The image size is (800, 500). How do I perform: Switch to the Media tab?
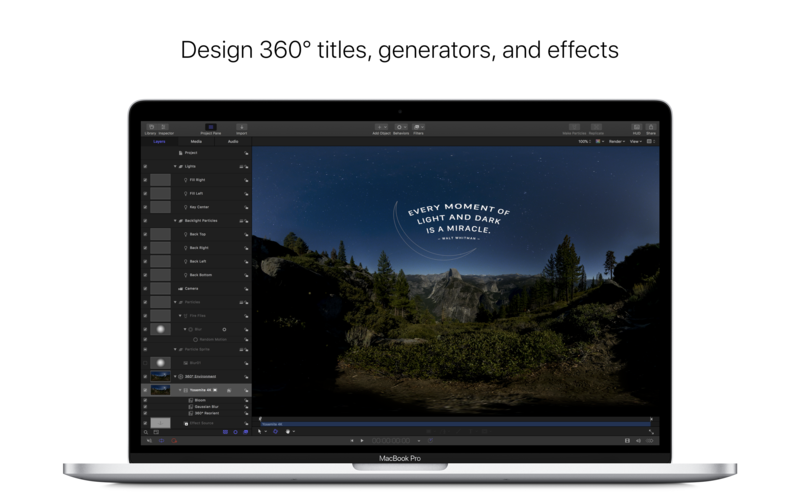click(196, 142)
